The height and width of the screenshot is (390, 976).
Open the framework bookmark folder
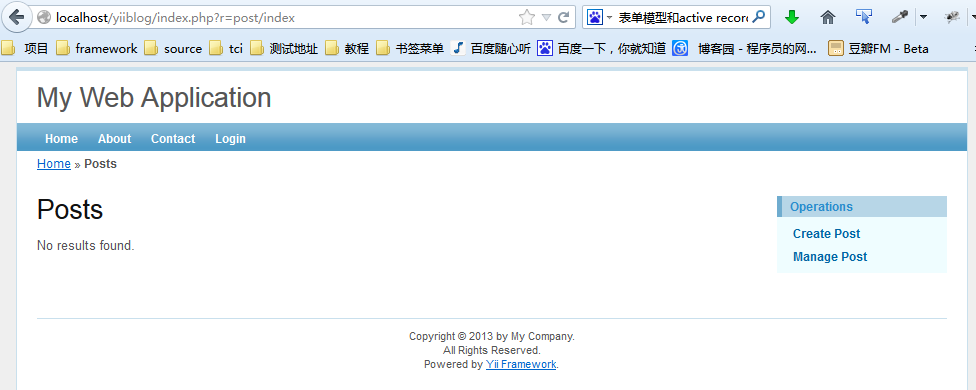coord(96,49)
